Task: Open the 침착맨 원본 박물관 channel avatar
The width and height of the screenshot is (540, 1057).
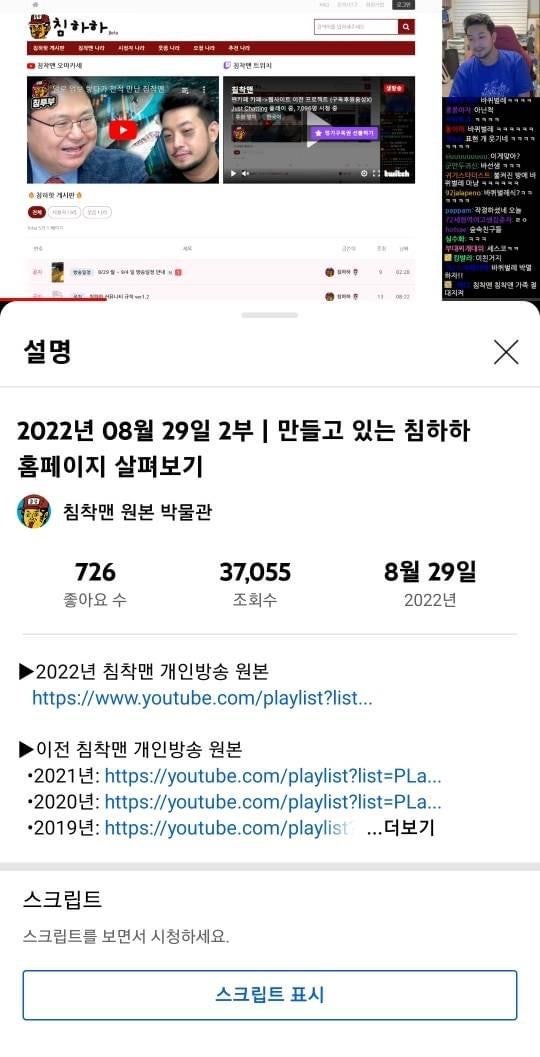Action: click(34, 512)
